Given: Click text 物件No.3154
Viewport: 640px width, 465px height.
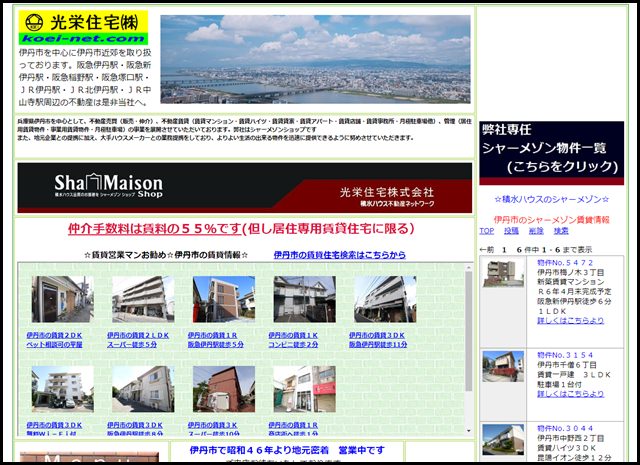Looking at the screenshot, I should [565, 355].
